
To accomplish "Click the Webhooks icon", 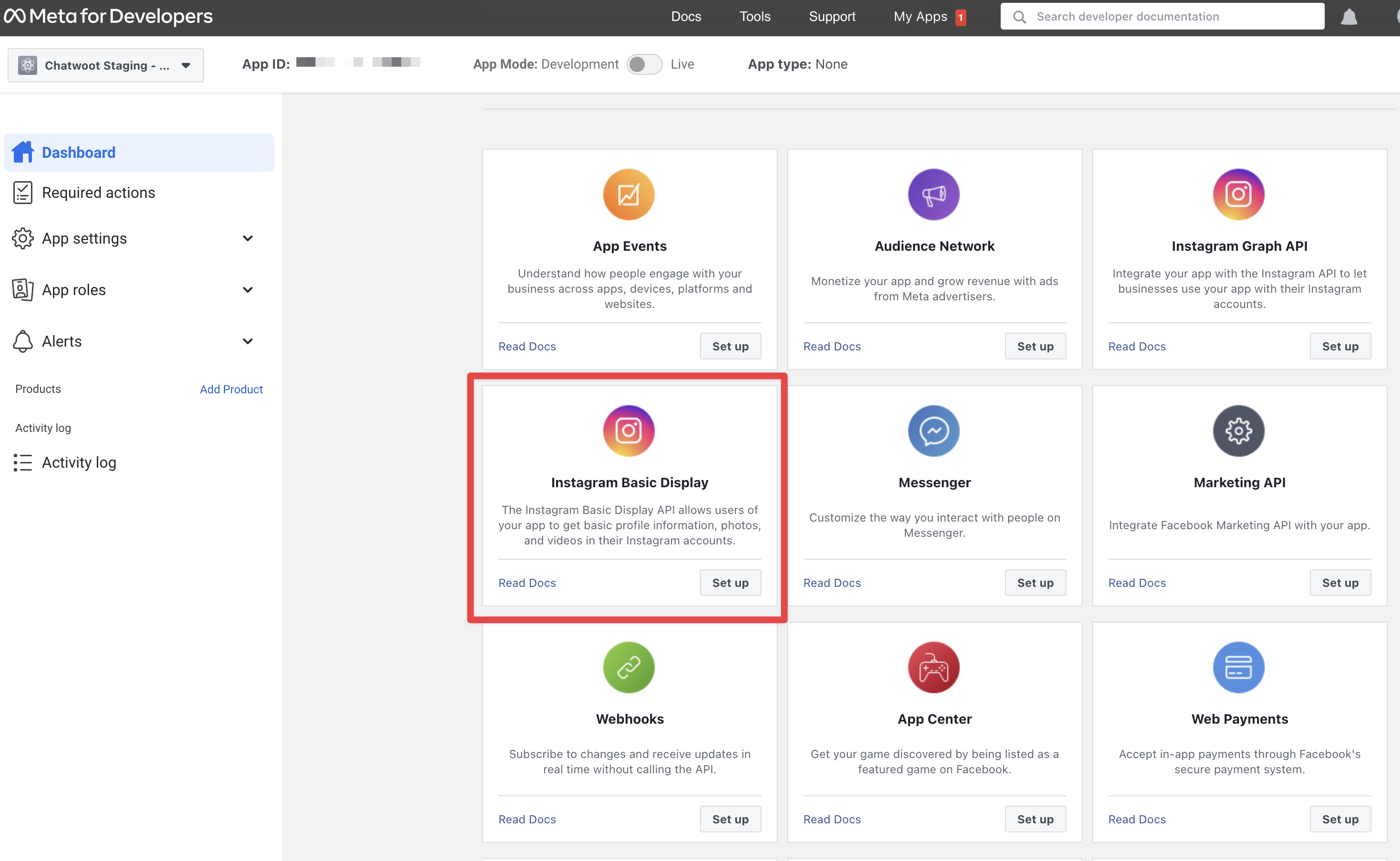I will [x=629, y=666].
